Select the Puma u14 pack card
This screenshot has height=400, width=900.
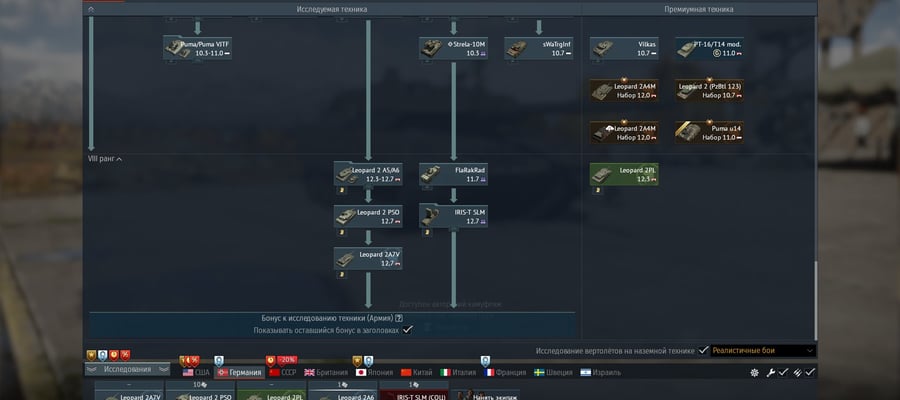(x=709, y=132)
